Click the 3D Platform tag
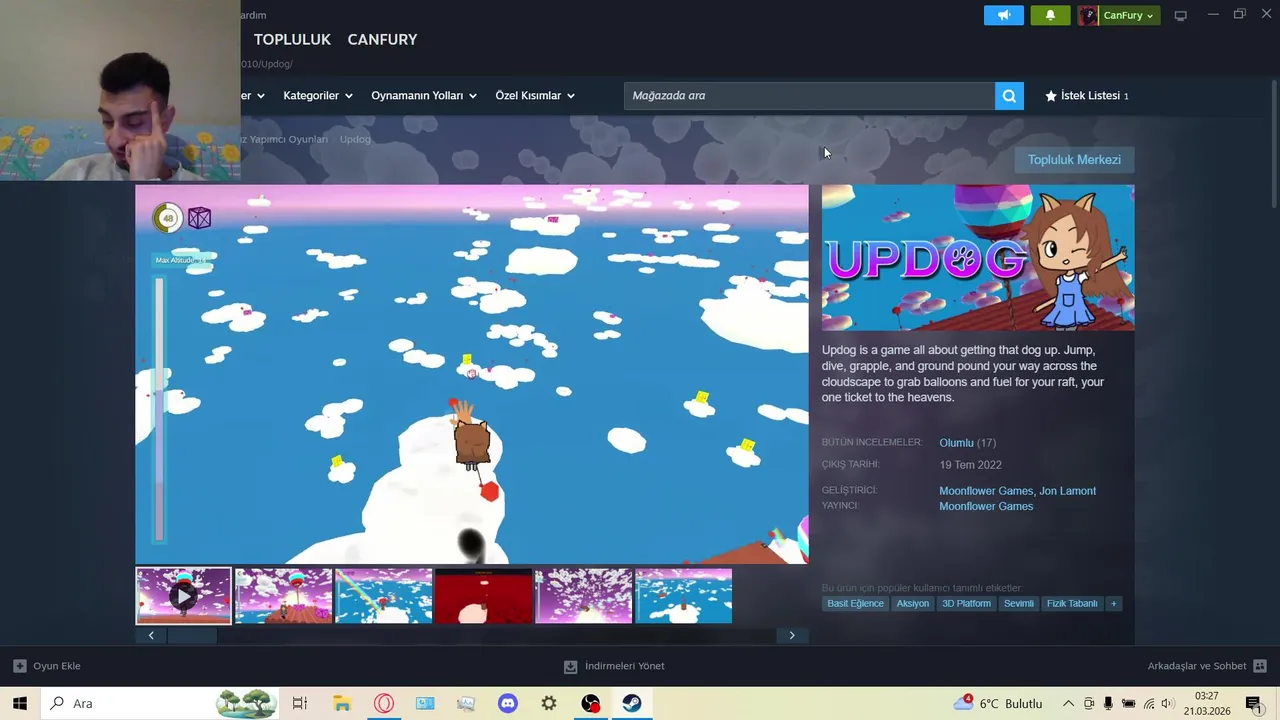This screenshot has height=720, width=1280. 966,603
